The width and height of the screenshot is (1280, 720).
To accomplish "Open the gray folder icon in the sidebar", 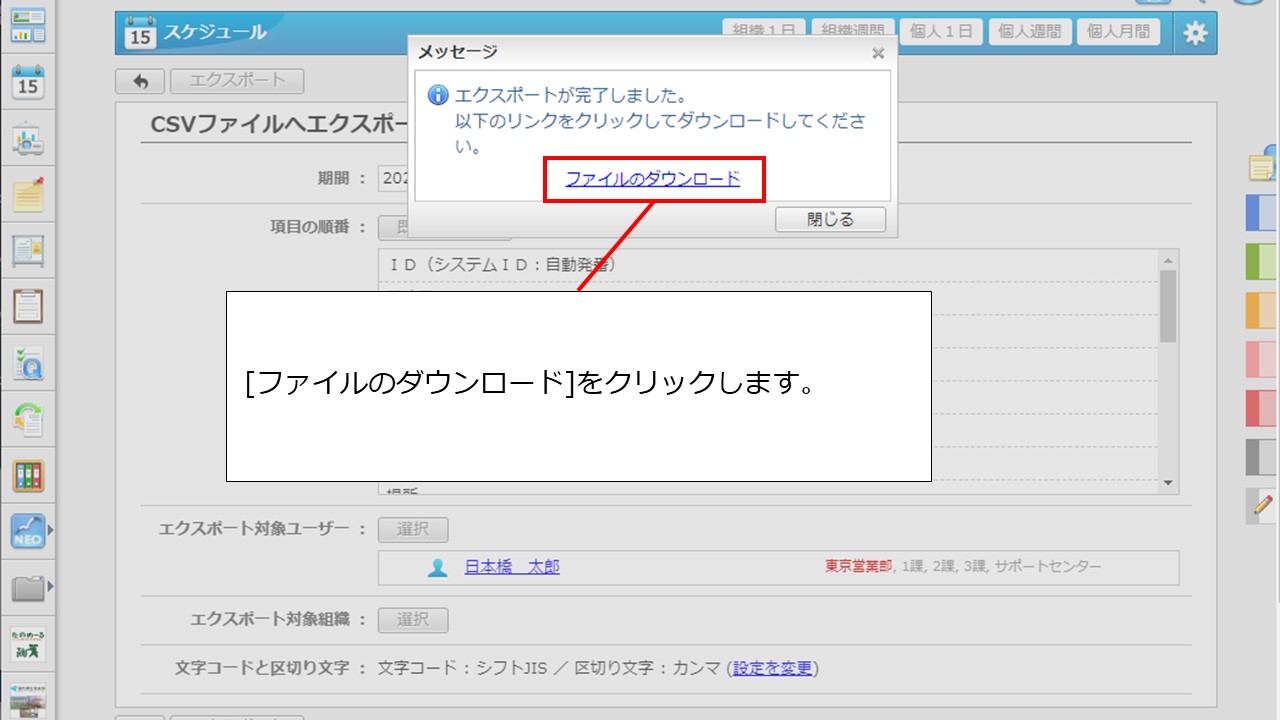I will coord(28,587).
